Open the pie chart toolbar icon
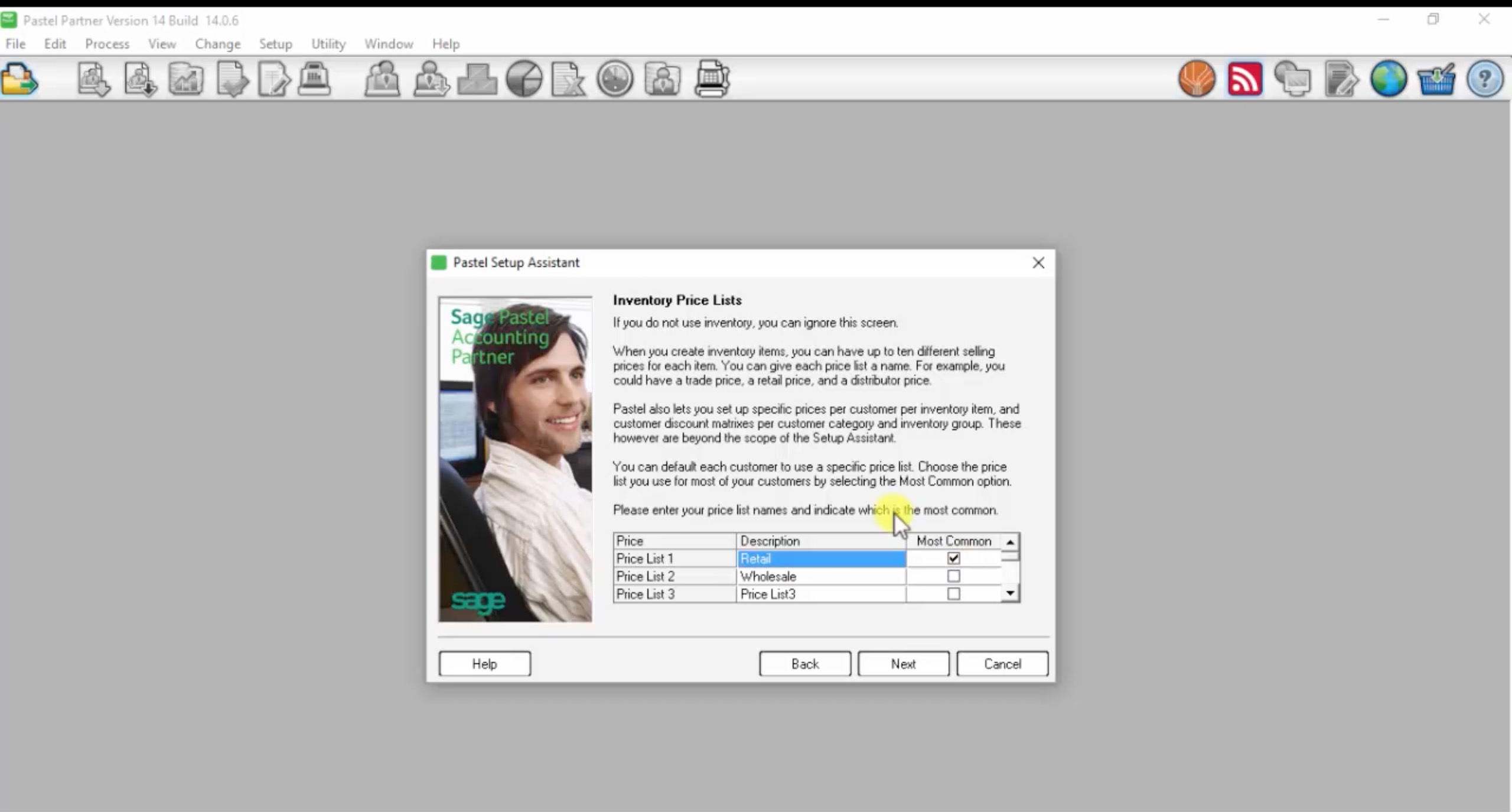Screen dimensions: 1512x812 (524, 79)
